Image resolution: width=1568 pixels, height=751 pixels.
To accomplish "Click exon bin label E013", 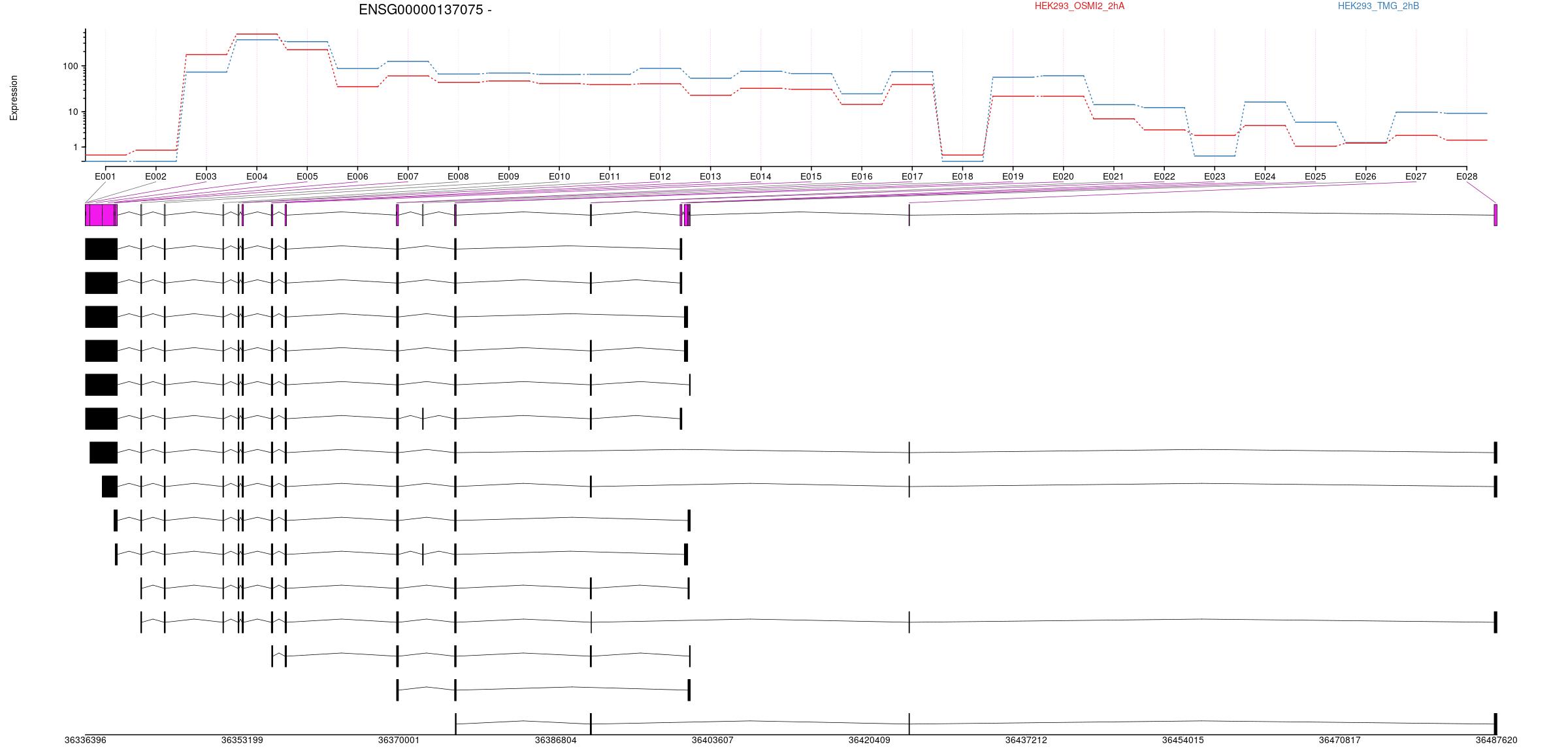I will click(x=710, y=176).
